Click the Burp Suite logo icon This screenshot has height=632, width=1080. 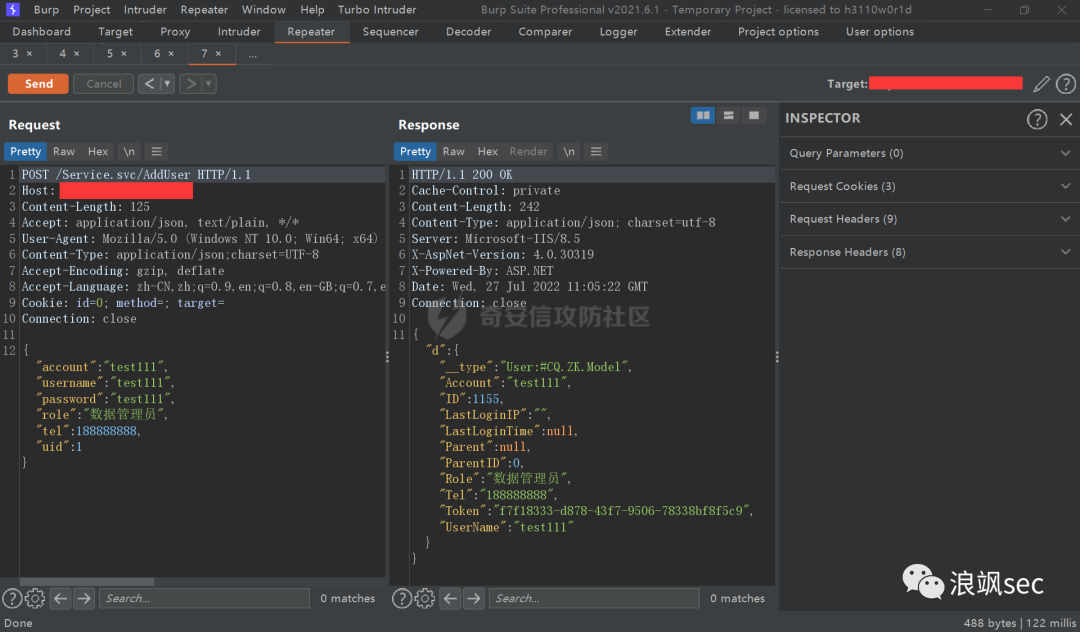pos(12,9)
